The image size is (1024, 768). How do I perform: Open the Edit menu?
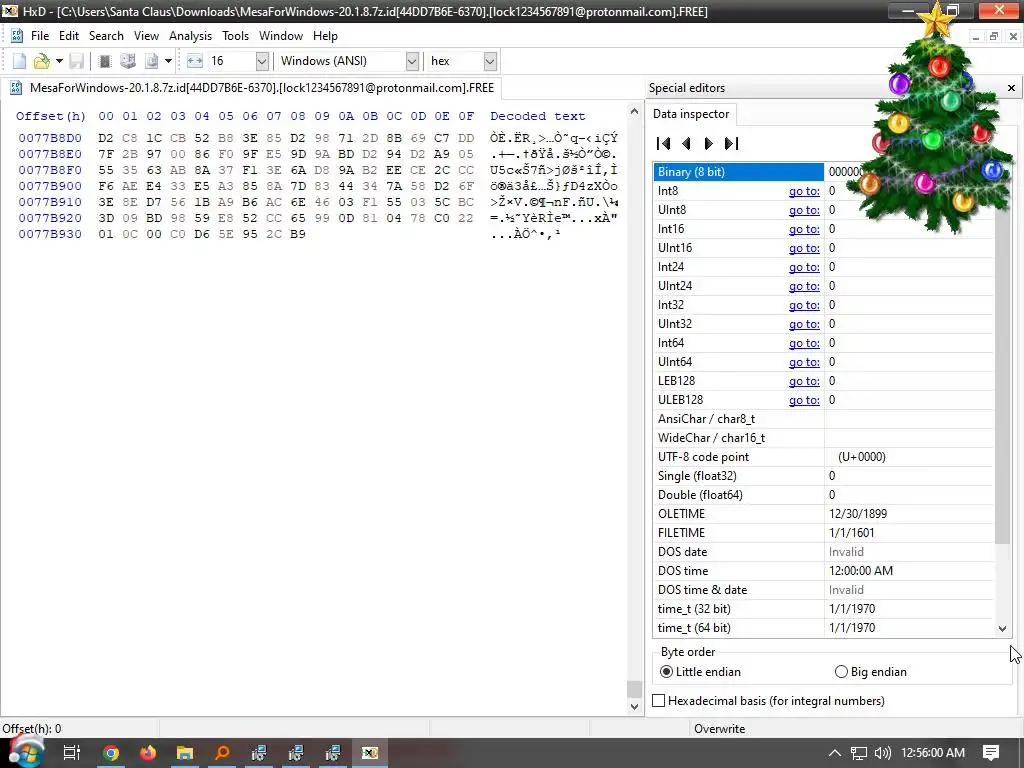69,36
